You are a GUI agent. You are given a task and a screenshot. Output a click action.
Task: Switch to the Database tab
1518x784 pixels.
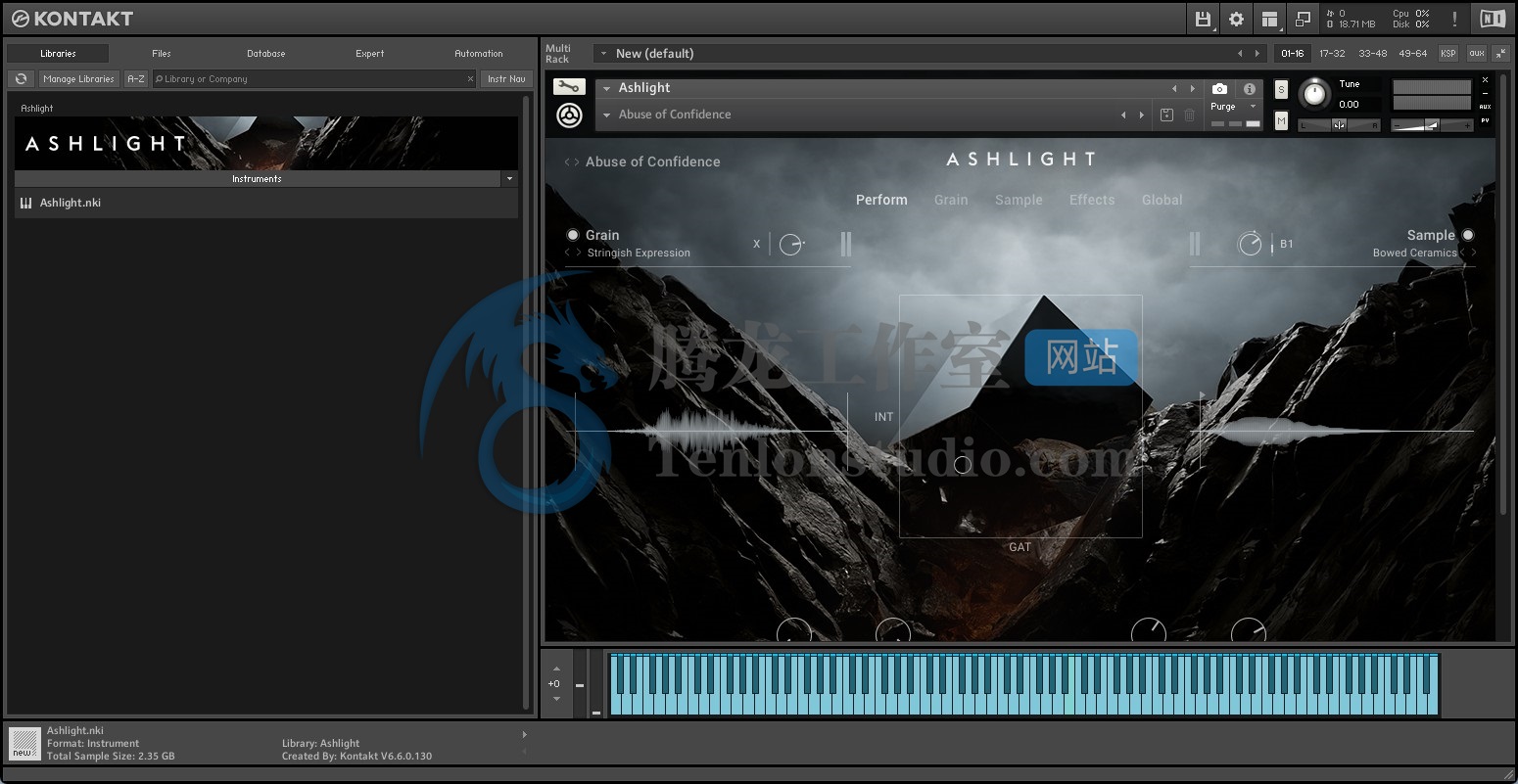265,53
